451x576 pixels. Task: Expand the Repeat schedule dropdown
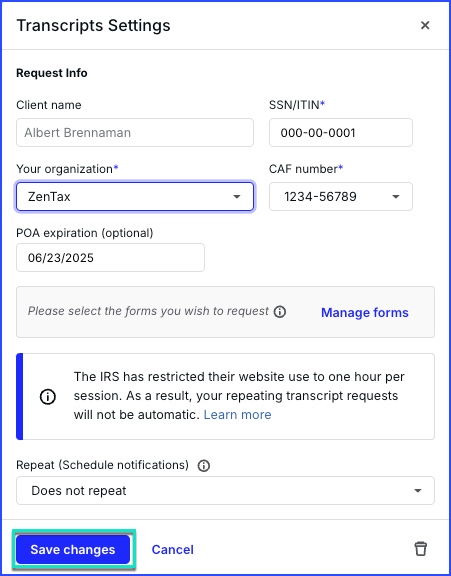225,490
